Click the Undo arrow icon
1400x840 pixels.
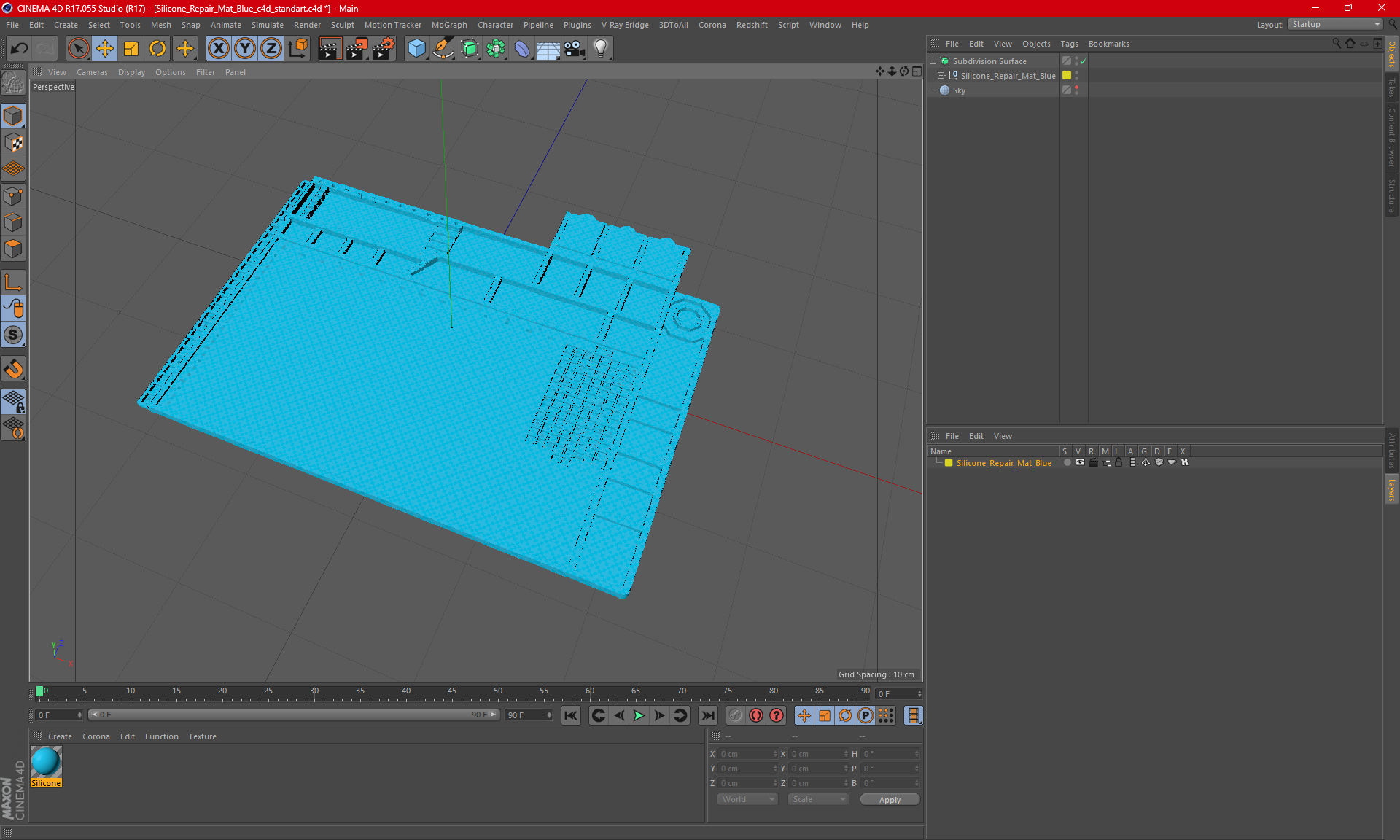[19, 49]
